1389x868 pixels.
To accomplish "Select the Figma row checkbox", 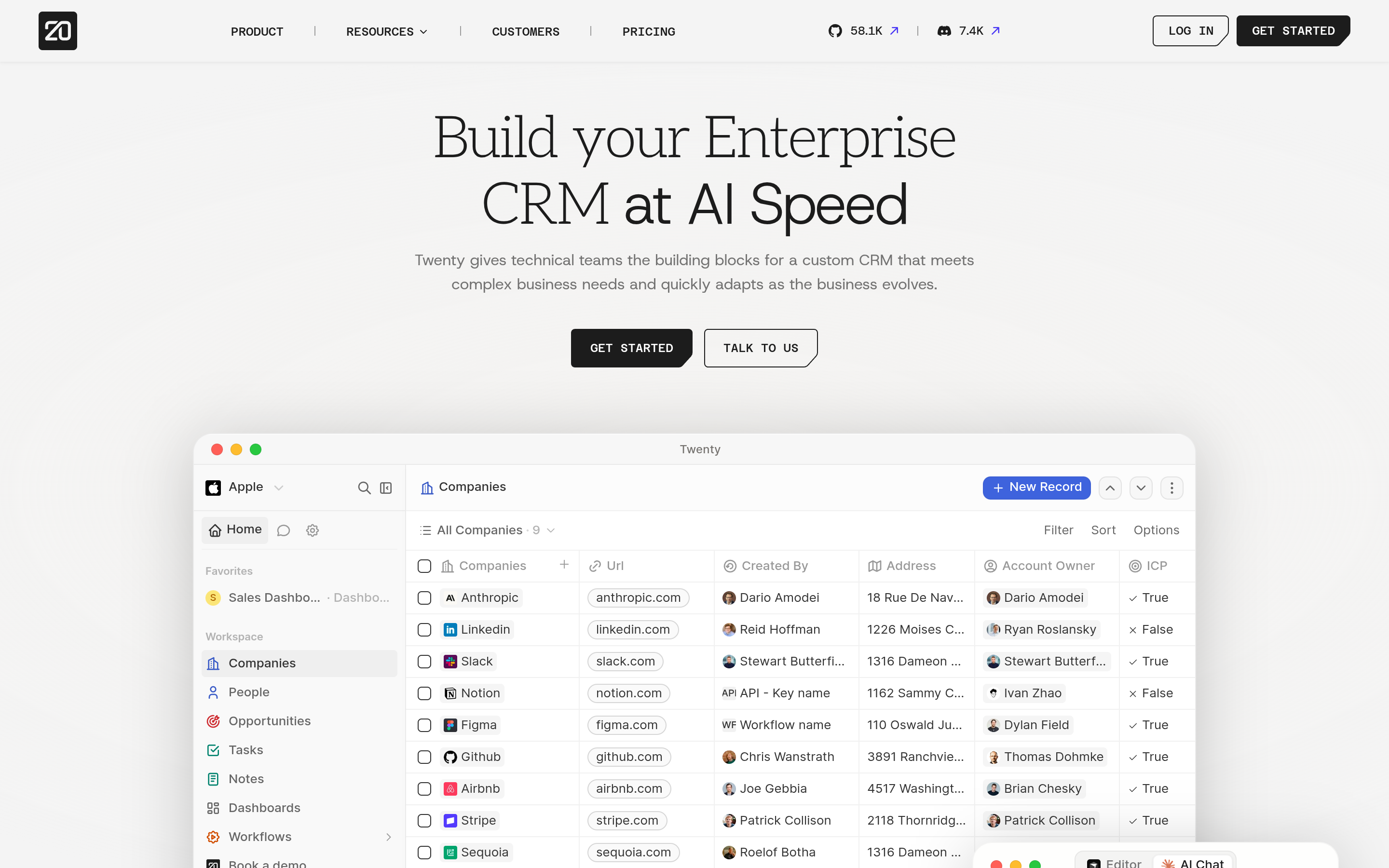I will pos(424,725).
